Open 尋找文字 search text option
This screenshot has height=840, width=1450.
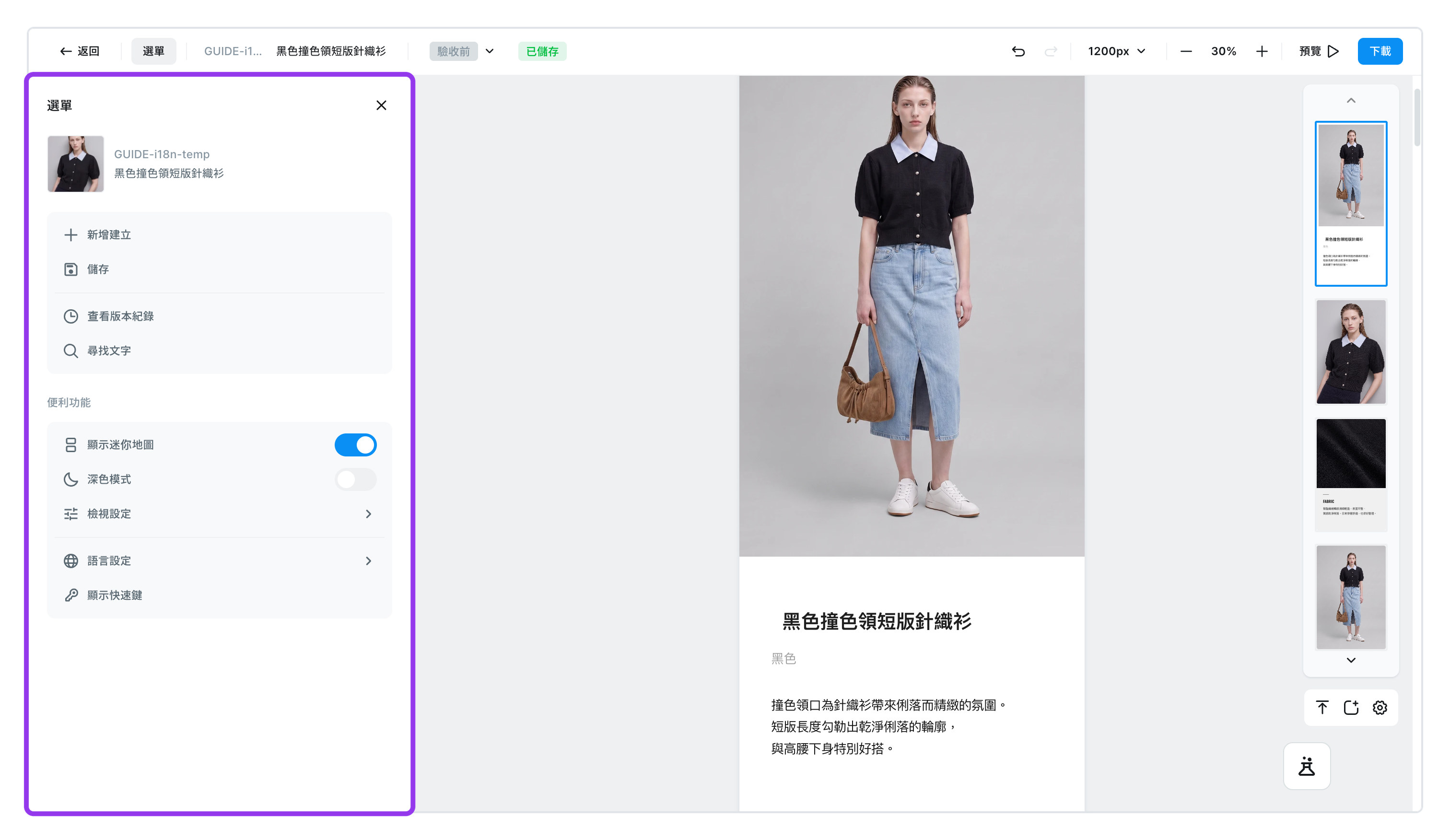coord(219,351)
